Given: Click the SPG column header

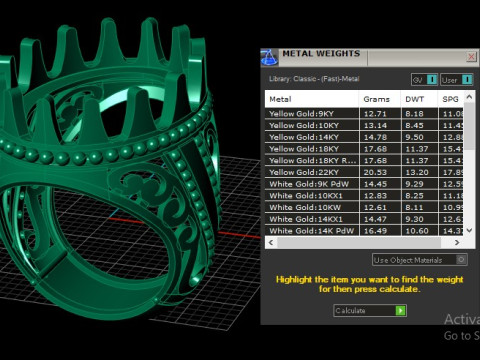Looking at the screenshot, I should [450, 99].
